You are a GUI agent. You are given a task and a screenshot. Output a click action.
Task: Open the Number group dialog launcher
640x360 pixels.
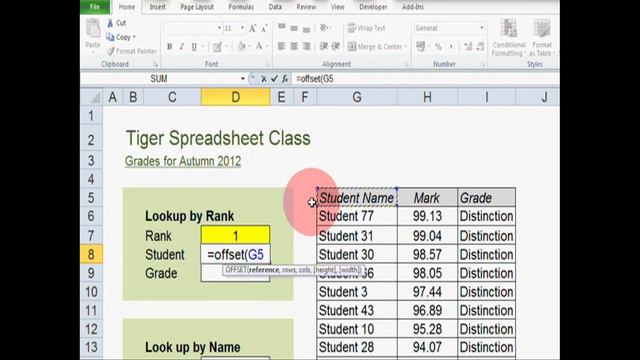tap(482, 64)
